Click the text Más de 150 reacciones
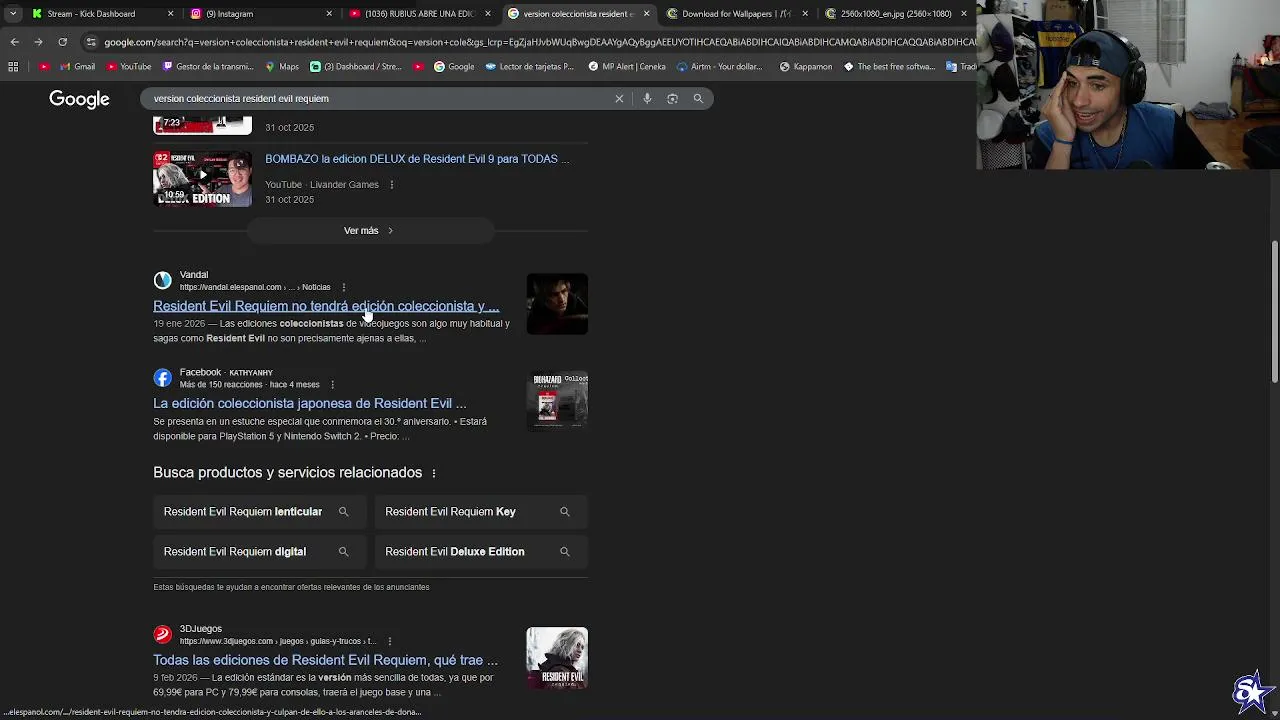Viewport: 1280px width, 720px height. point(221,385)
